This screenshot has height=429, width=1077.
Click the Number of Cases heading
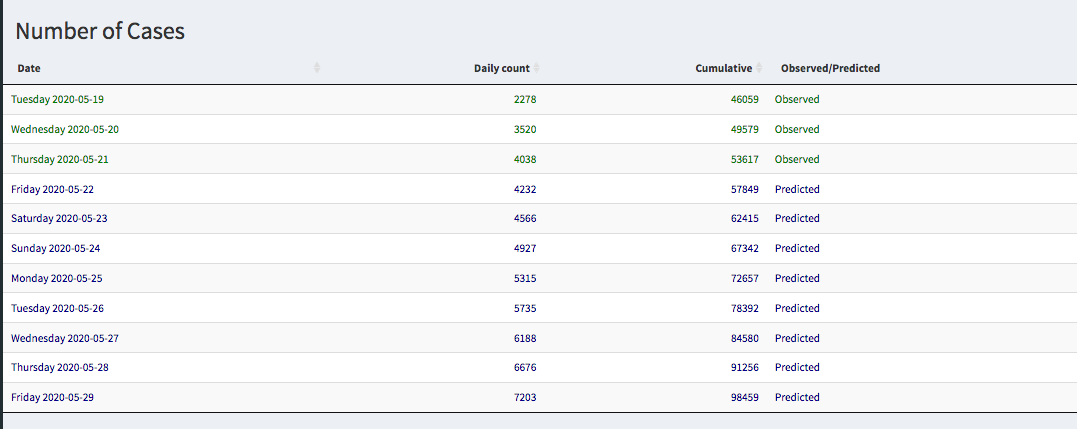tap(100, 31)
